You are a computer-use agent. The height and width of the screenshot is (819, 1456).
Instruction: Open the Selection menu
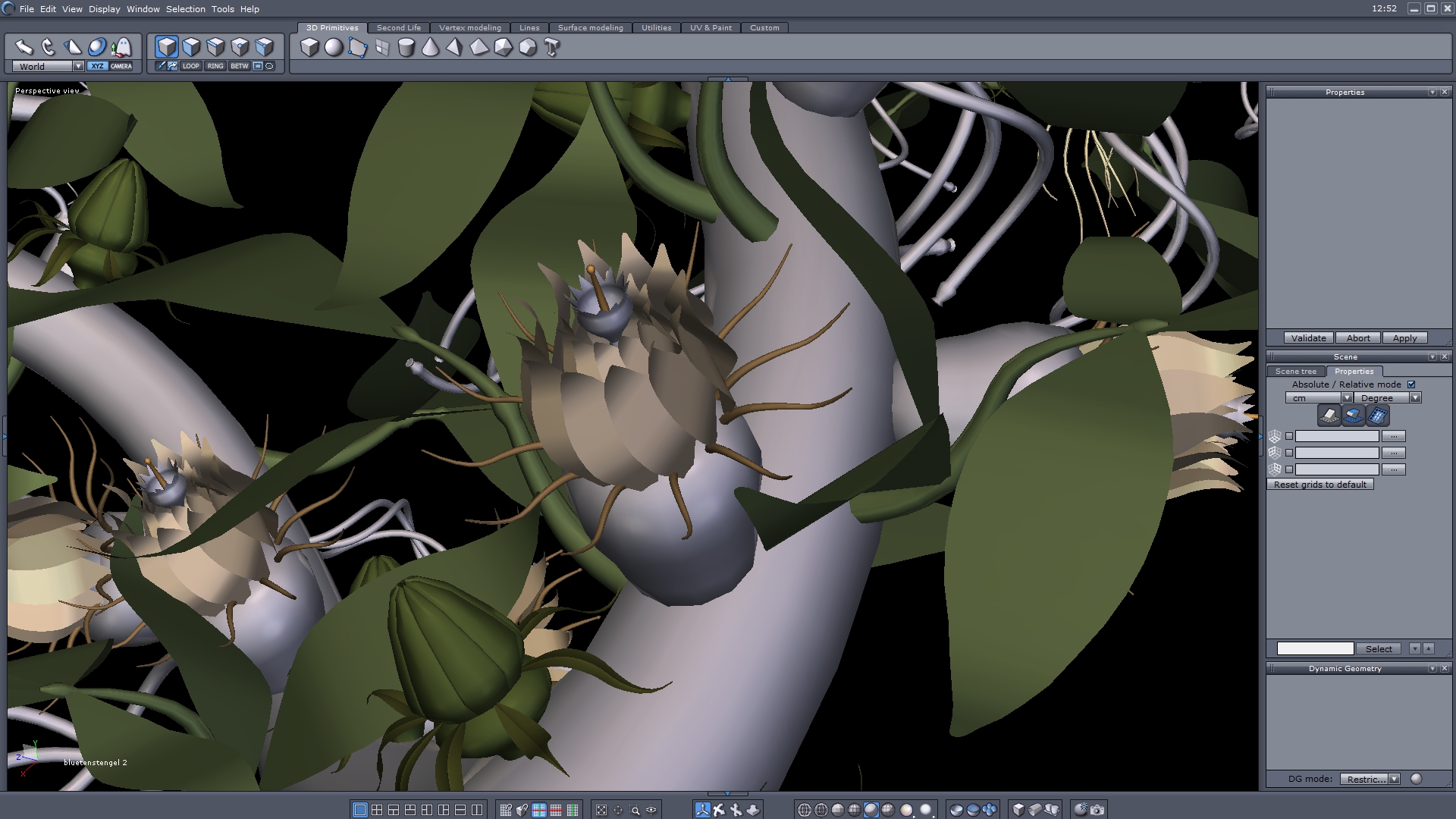[x=186, y=9]
